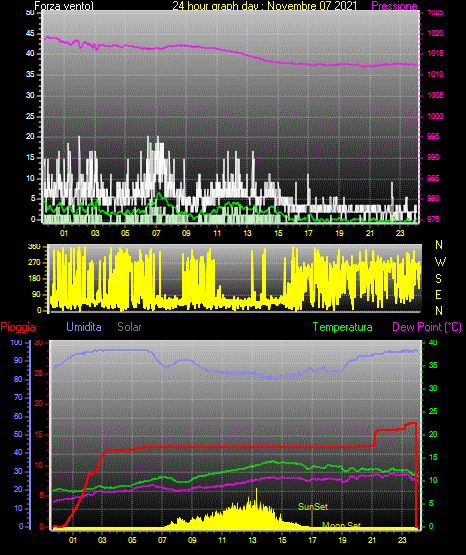
Task: Click the red 25 rain axis value
Action: [39, 373]
